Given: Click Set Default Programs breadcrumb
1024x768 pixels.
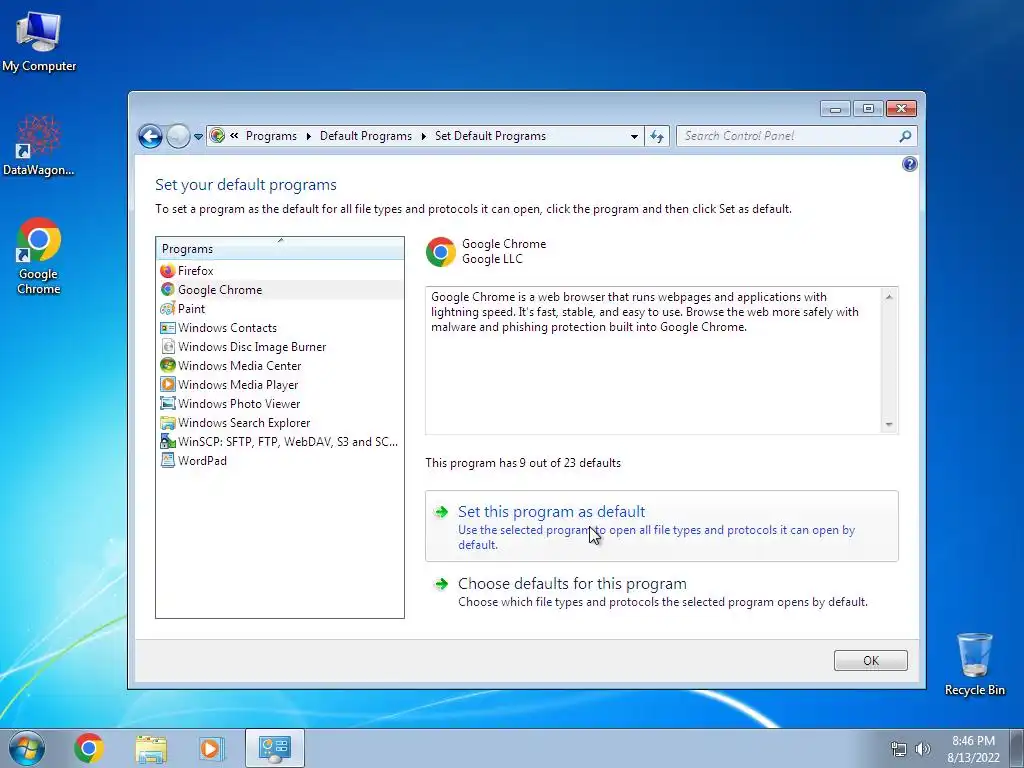Looking at the screenshot, I should point(490,136).
